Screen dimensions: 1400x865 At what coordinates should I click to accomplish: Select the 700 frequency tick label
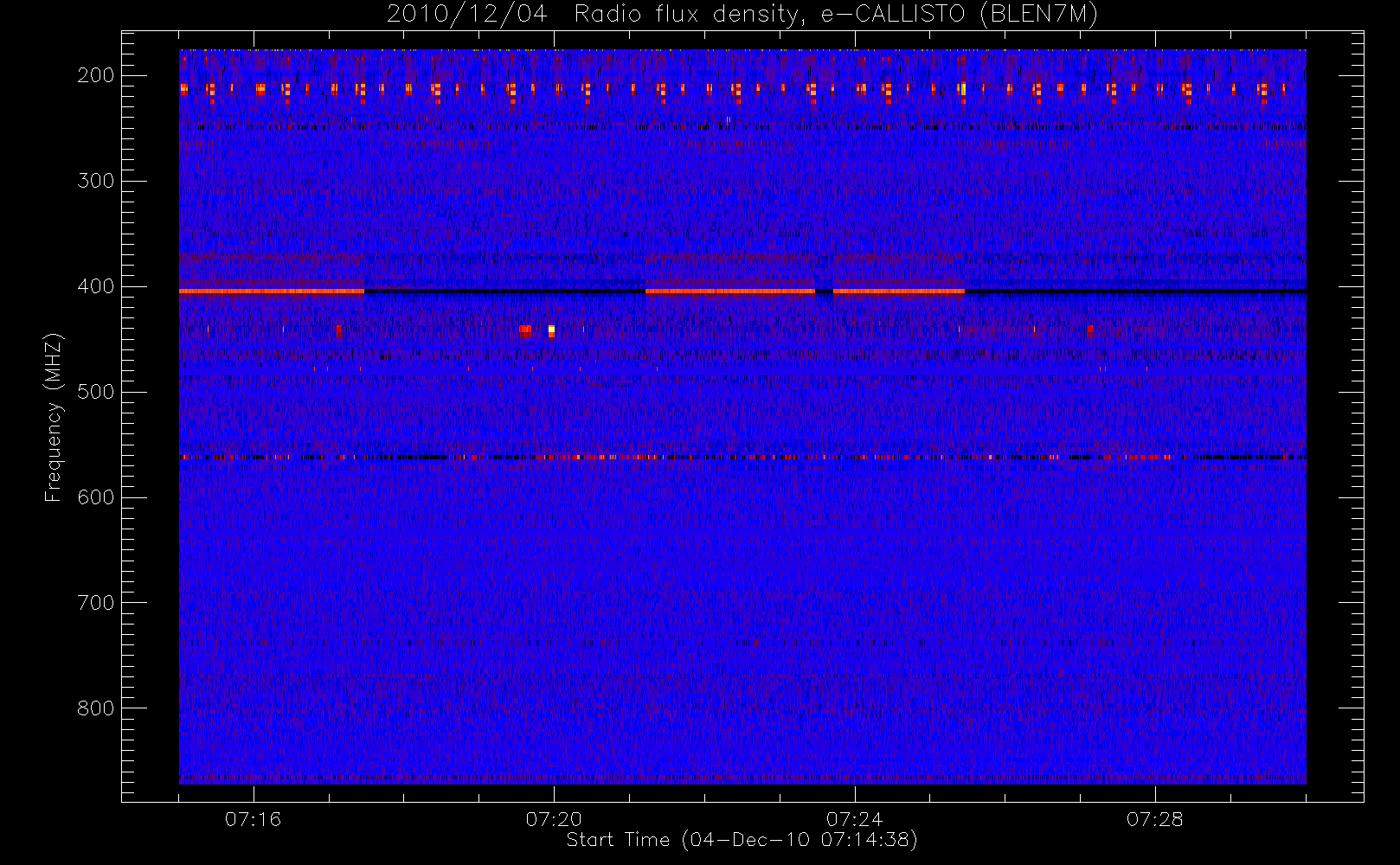point(96,603)
